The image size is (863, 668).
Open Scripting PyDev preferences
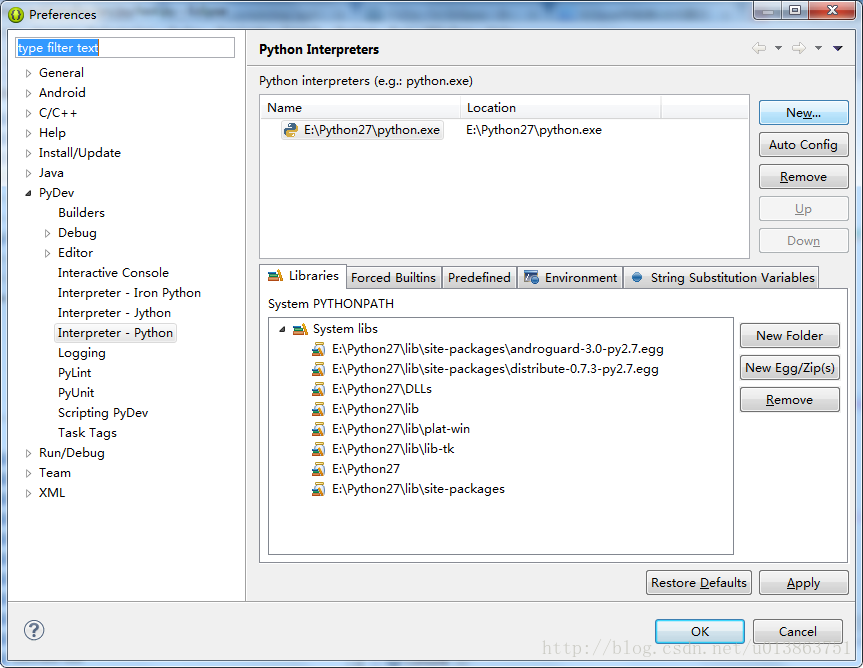coord(103,413)
